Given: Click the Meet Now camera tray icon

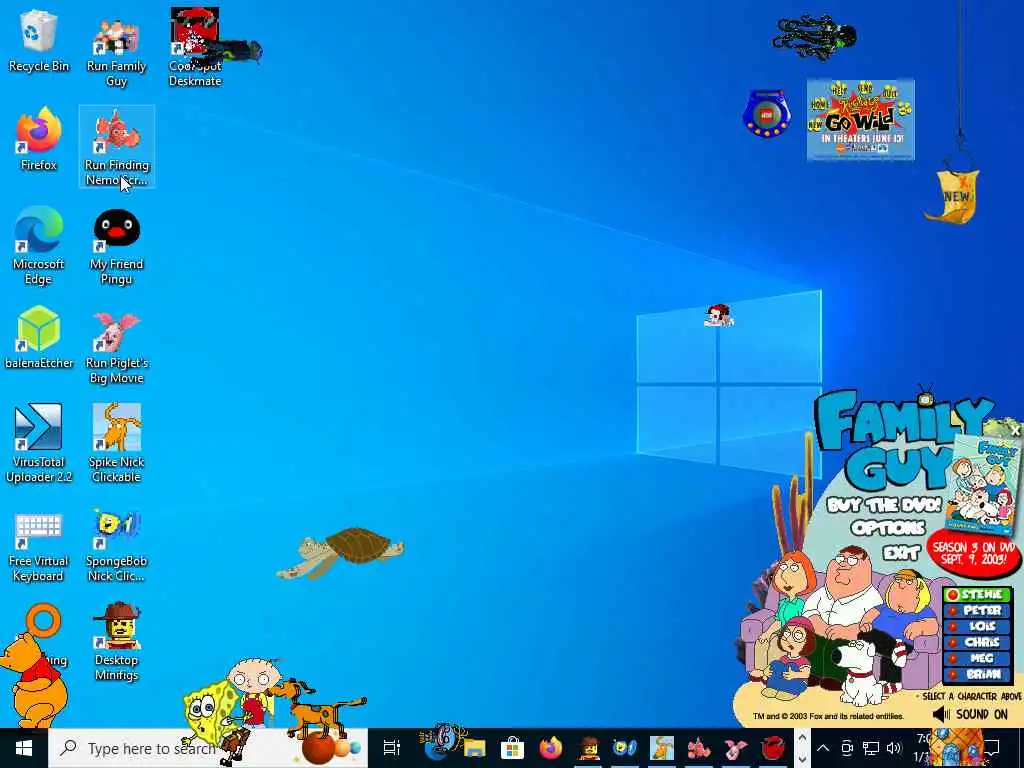Looking at the screenshot, I should click(847, 748).
